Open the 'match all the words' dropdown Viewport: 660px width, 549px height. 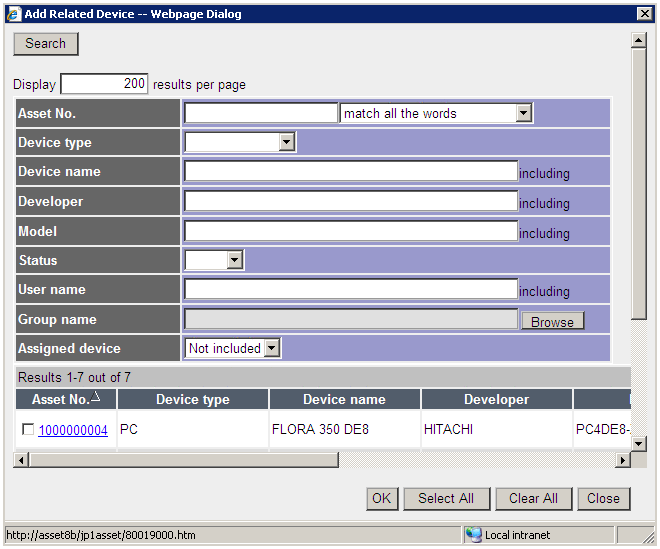tap(523, 113)
